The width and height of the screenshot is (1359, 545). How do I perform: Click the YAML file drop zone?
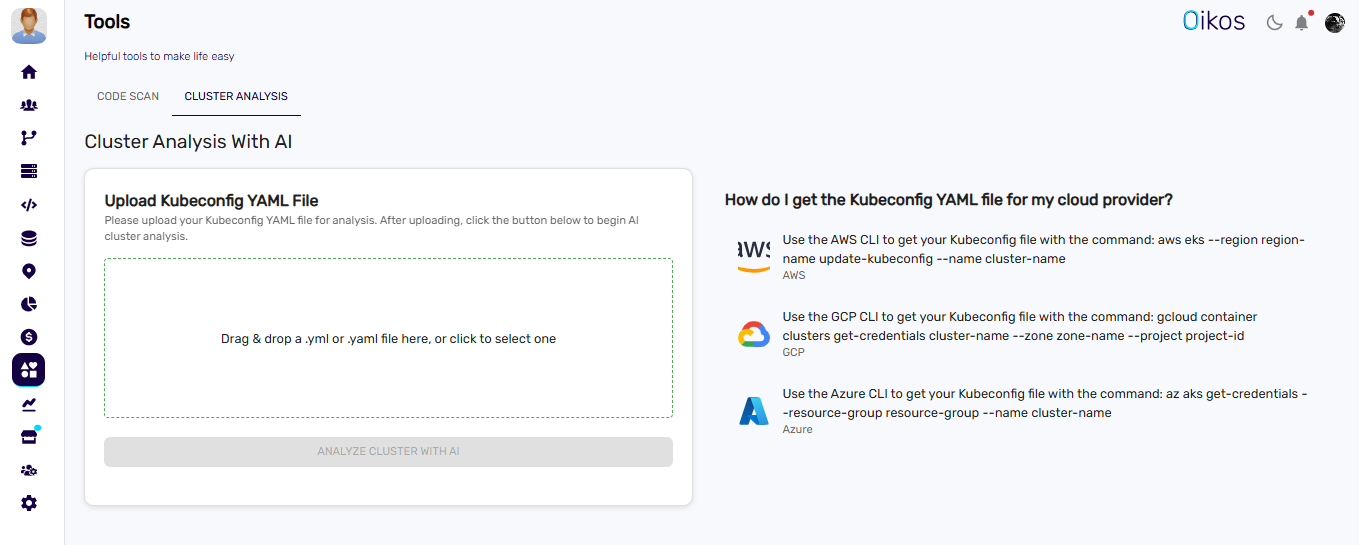[388, 339]
